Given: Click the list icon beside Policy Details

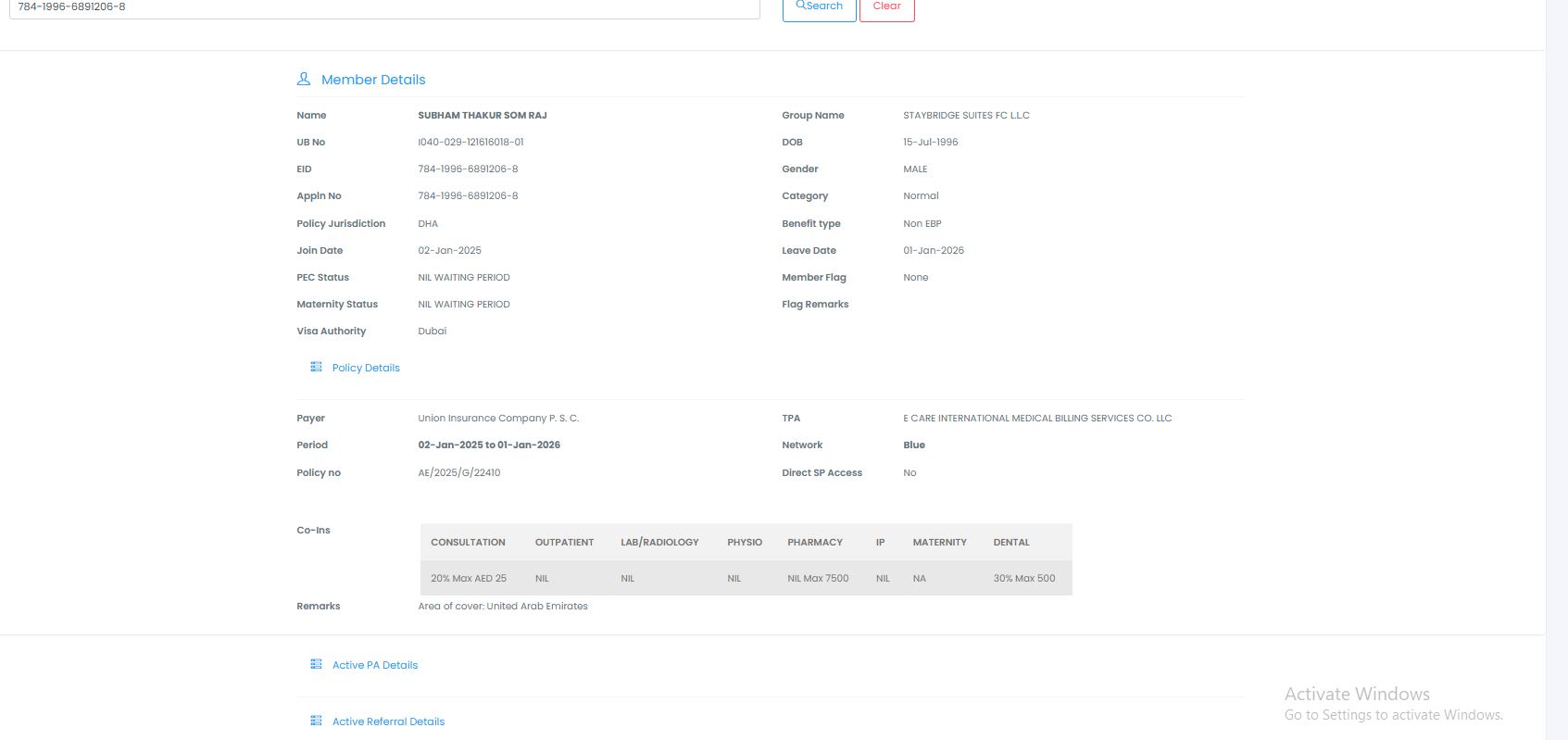Looking at the screenshot, I should coord(316,368).
